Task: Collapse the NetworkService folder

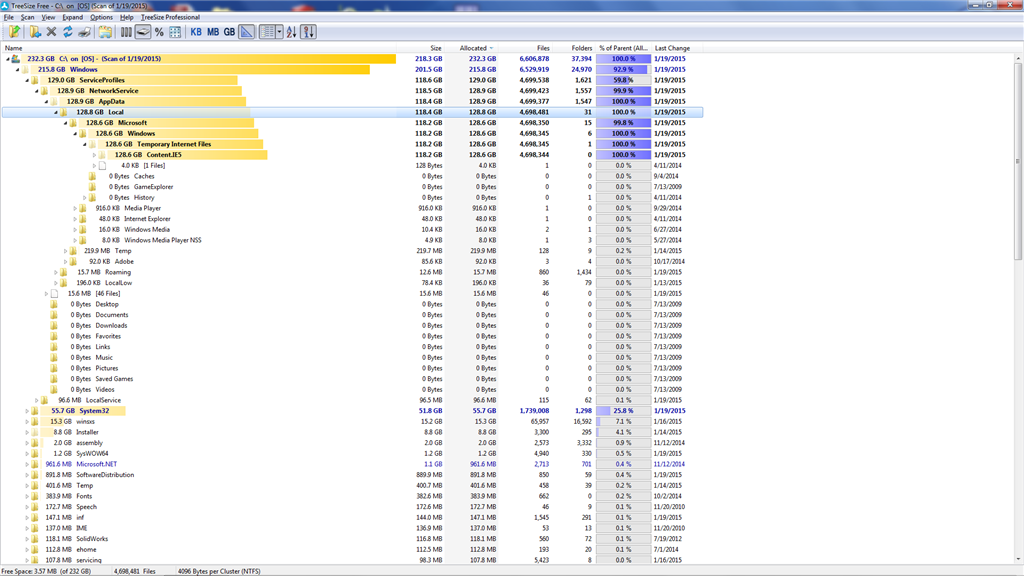Action: [x=37, y=91]
